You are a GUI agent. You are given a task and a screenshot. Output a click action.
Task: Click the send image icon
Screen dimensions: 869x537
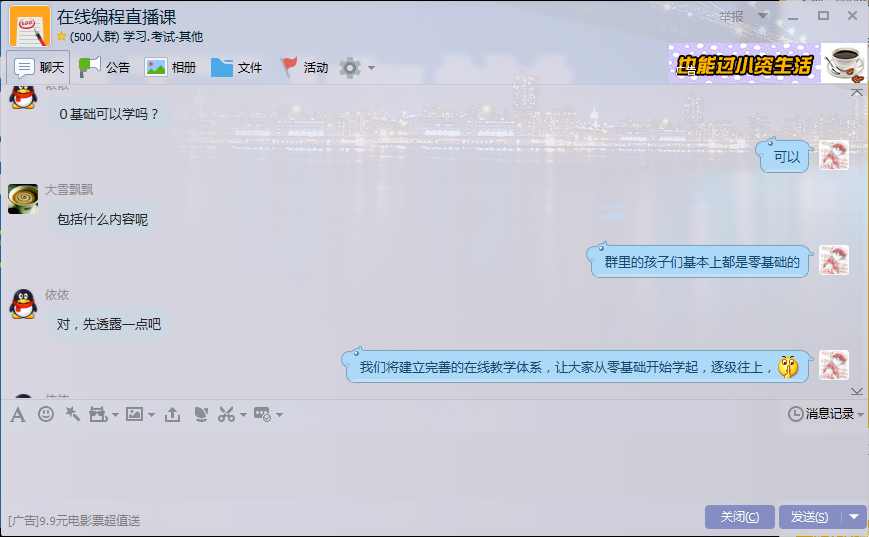[135, 413]
